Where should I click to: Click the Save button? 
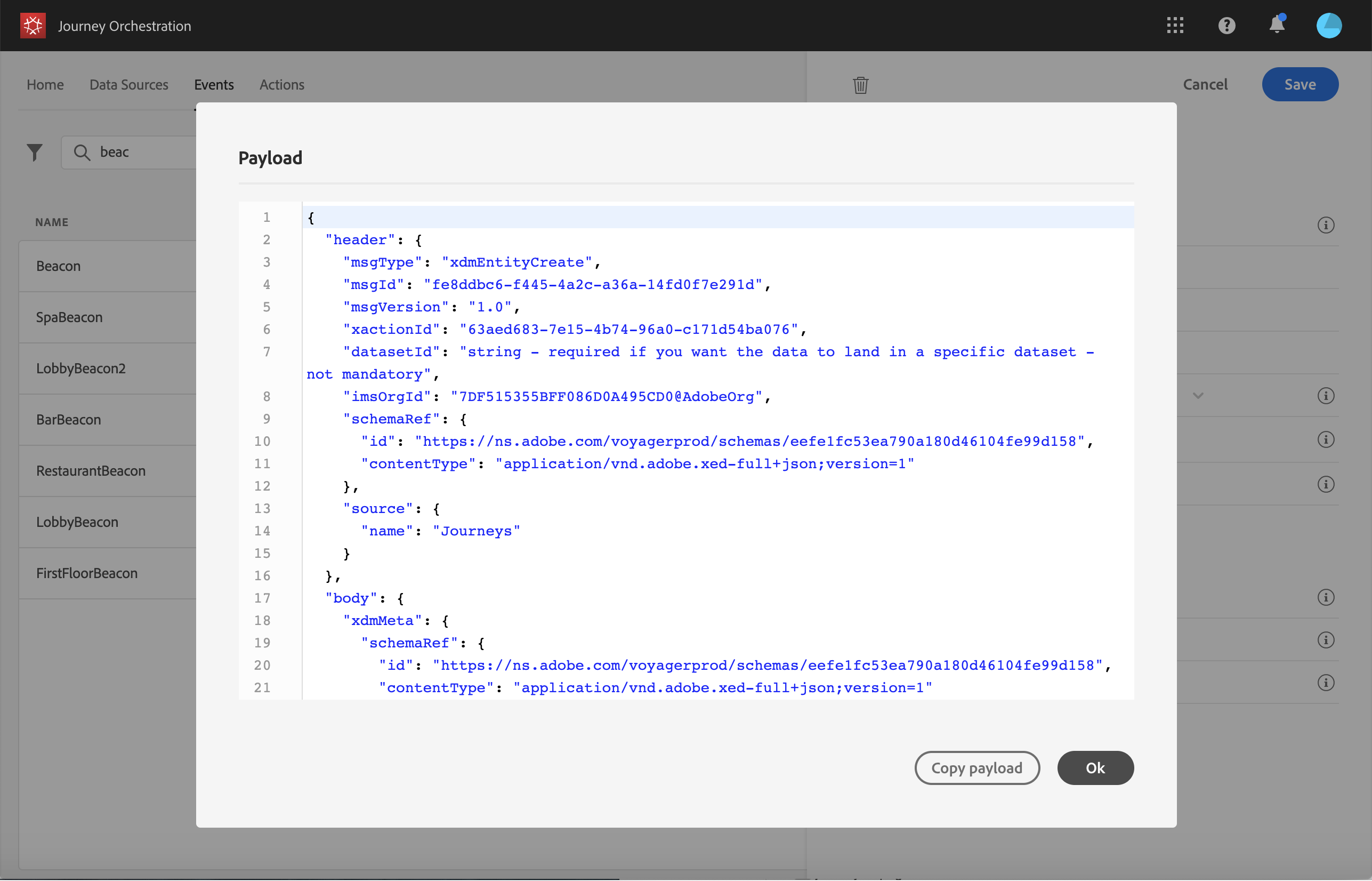click(1300, 85)
